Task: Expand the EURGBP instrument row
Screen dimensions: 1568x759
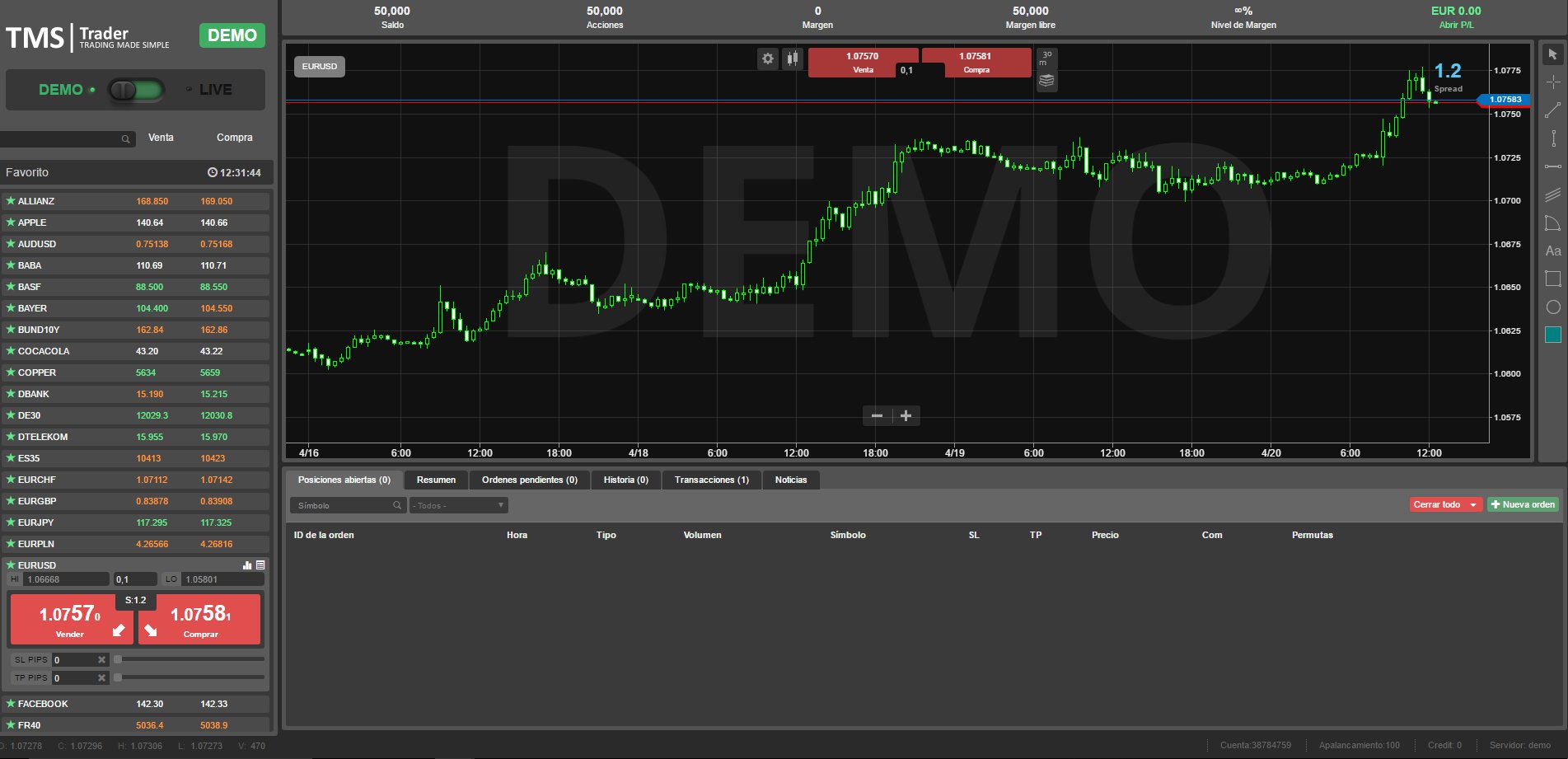Action: (135, 501)
